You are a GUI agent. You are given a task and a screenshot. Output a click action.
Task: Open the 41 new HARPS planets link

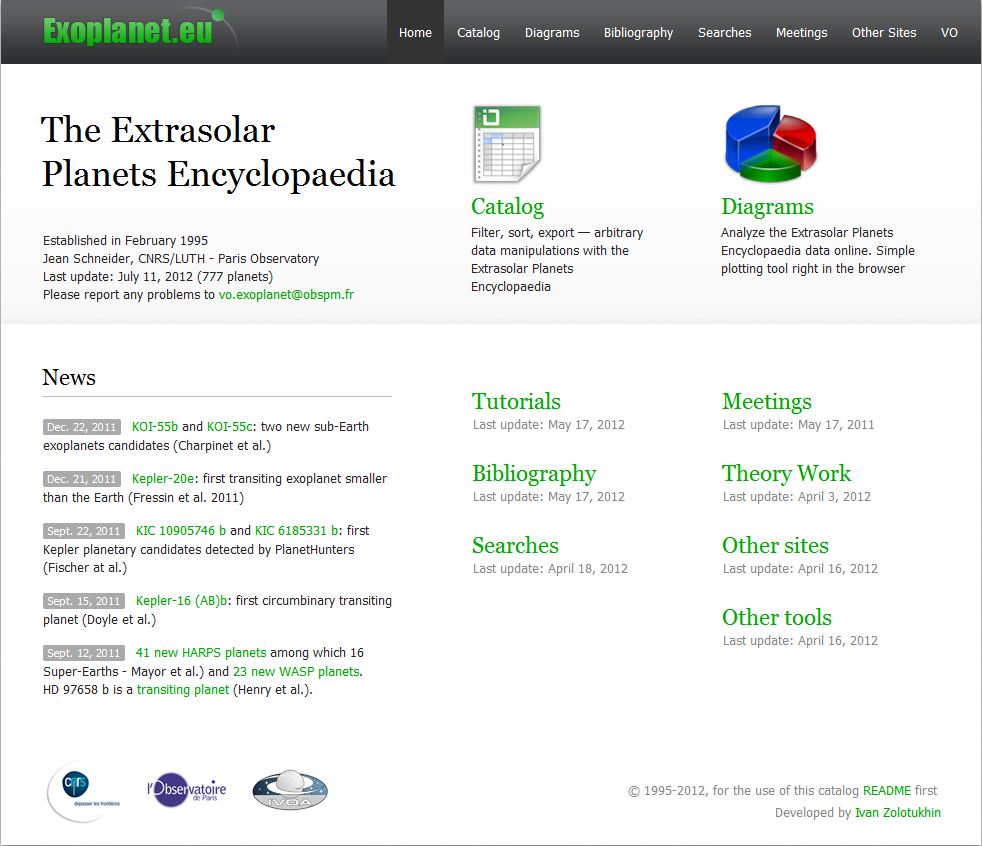(201, 653)
